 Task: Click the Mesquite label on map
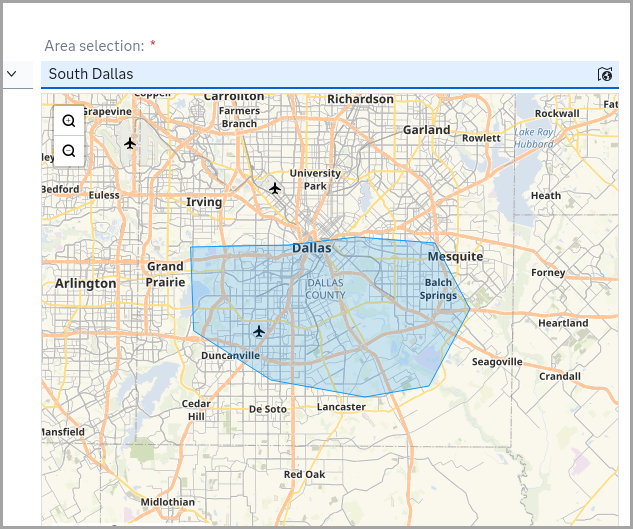coord(455,256)
